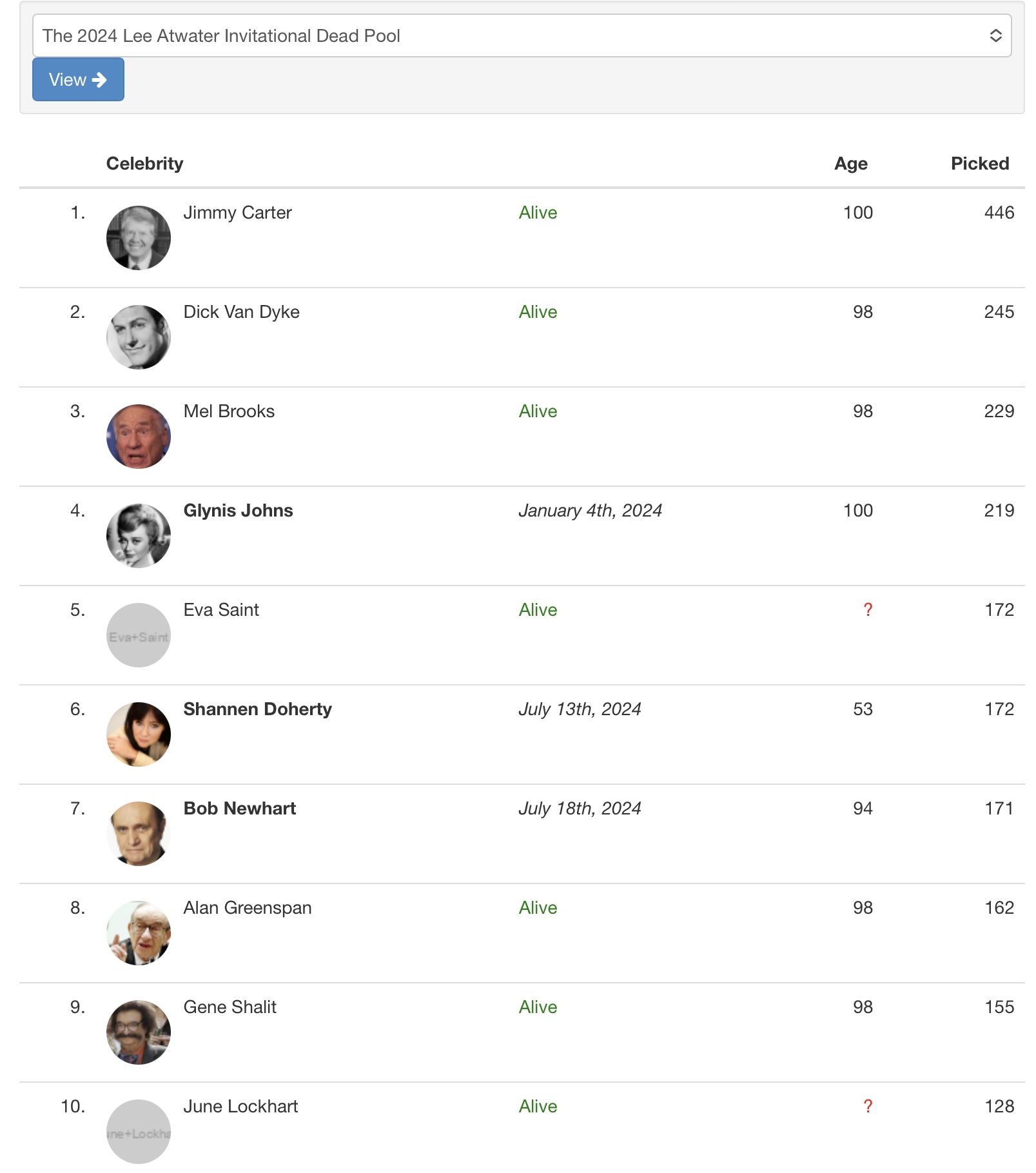The width and height of the screenshot is (1036, 1173).
Task: Click June Lockhart placeholder avatar
Action: pos(139,1132)
